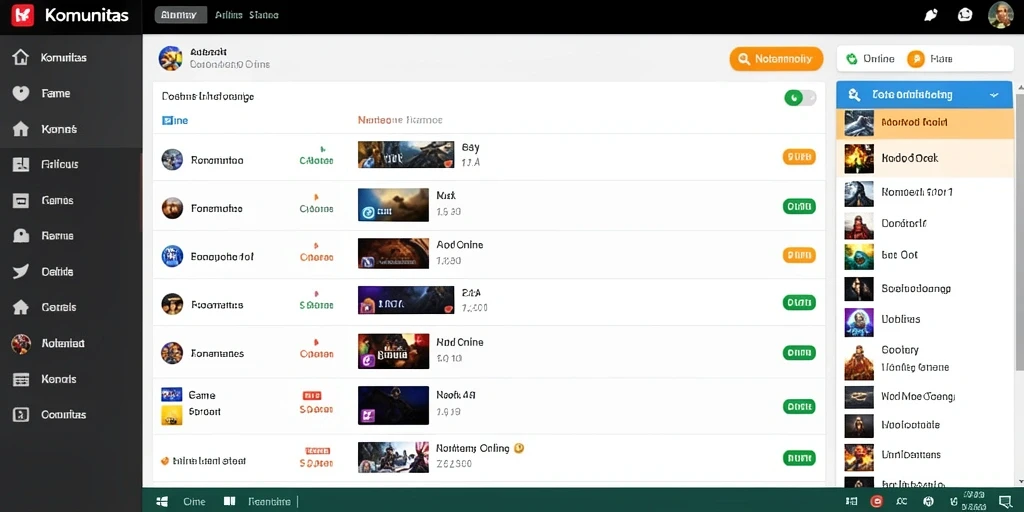Click the list icon next to Kenals

[21, 379]
